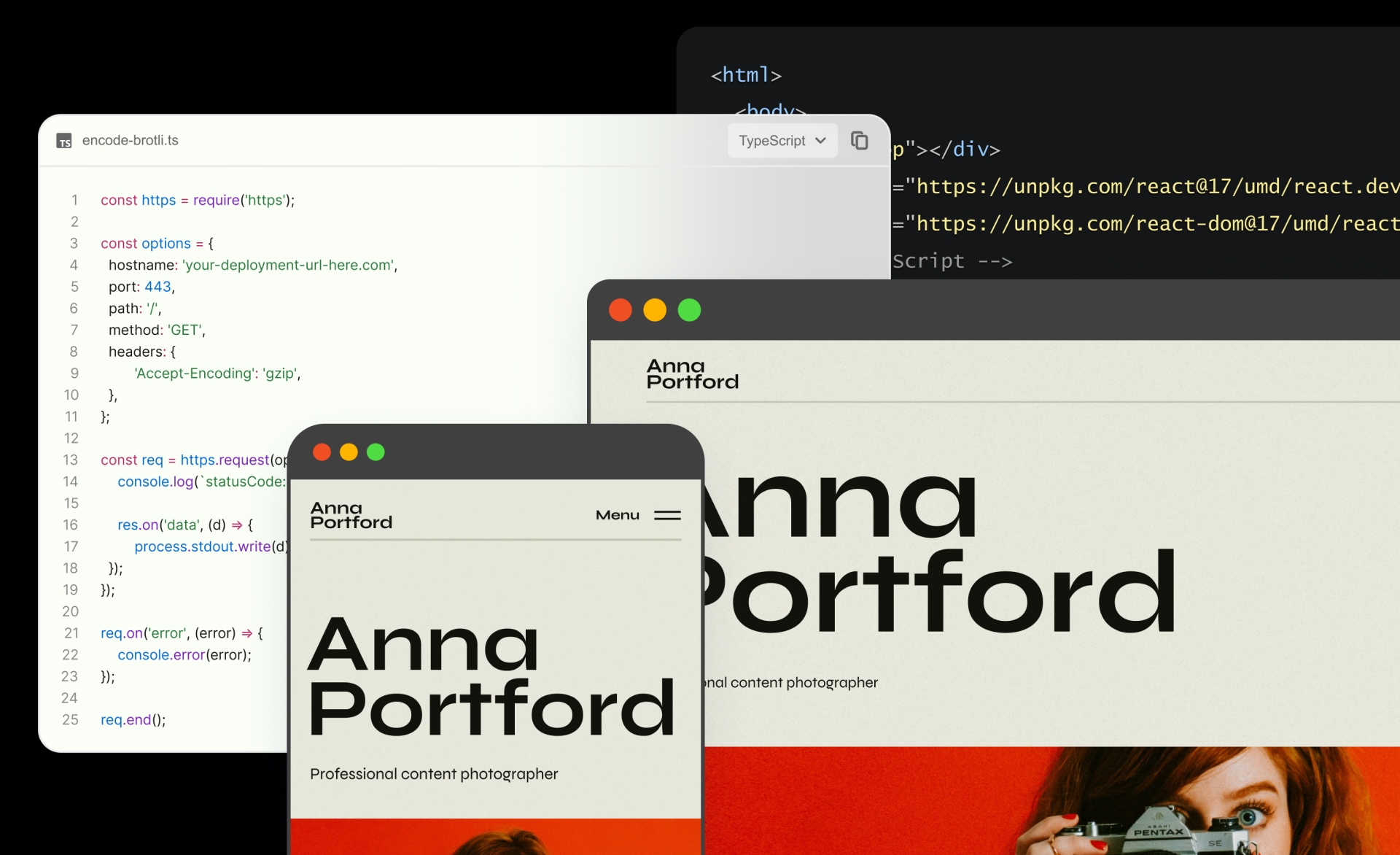The width and height of the screenshot is (1400, 855).
Task: Click the Menu label in mobile preview
Action: tap(617, 515)
